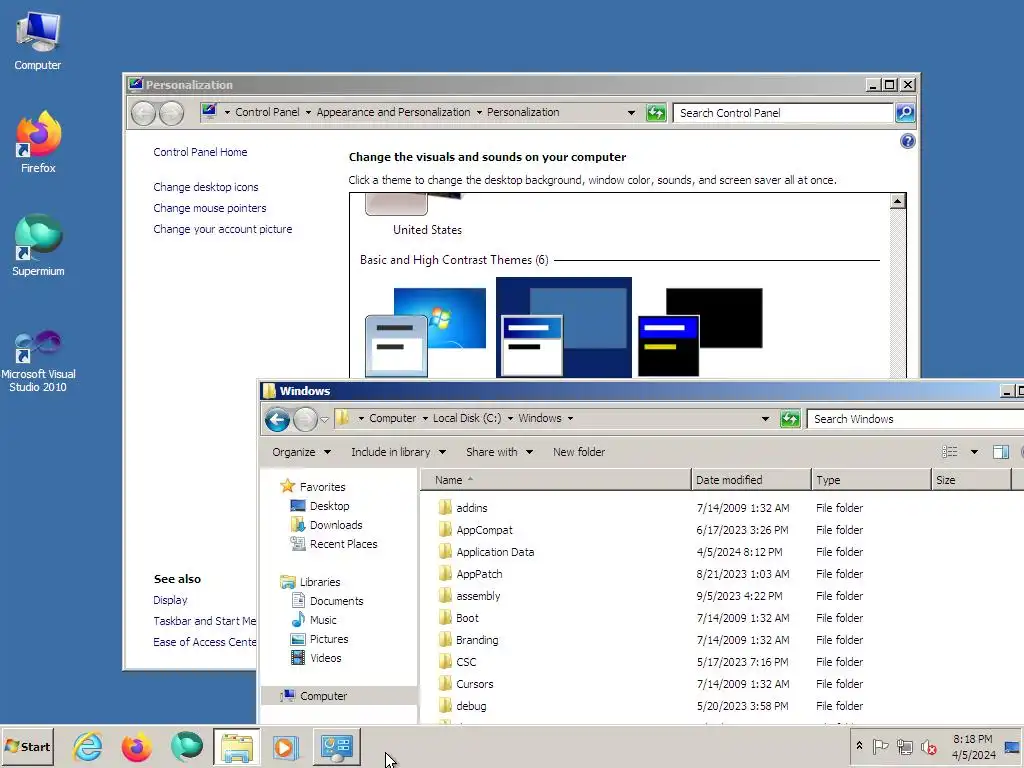Viewport: 1024px width, 768px height.
Task: Open Action Center flag tray icon
Action: (x=880, y=746)
